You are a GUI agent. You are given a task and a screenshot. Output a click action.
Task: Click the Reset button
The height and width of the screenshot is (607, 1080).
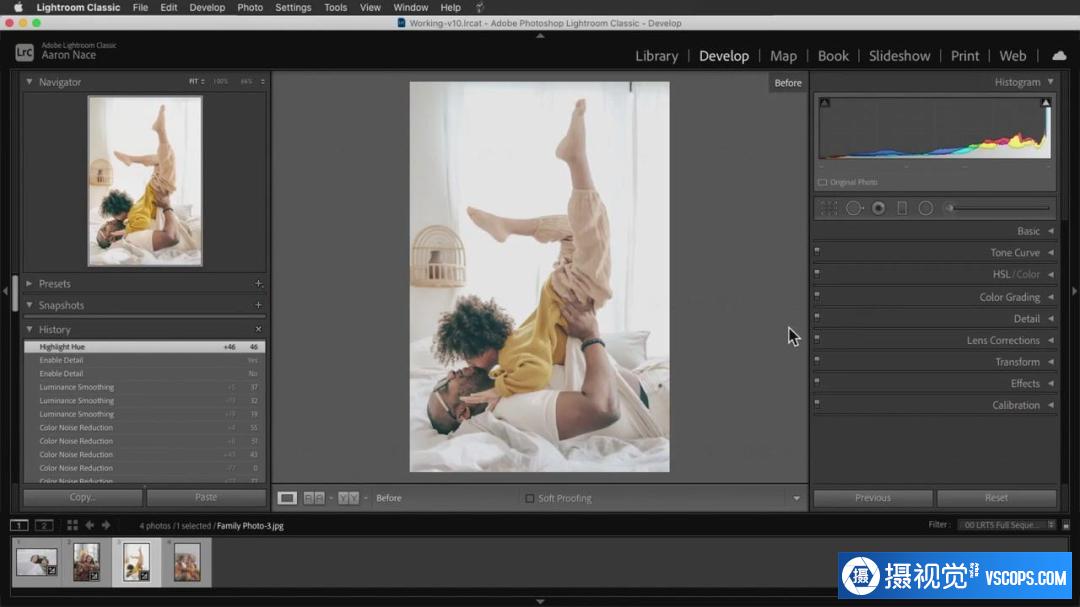pos(997,497)
